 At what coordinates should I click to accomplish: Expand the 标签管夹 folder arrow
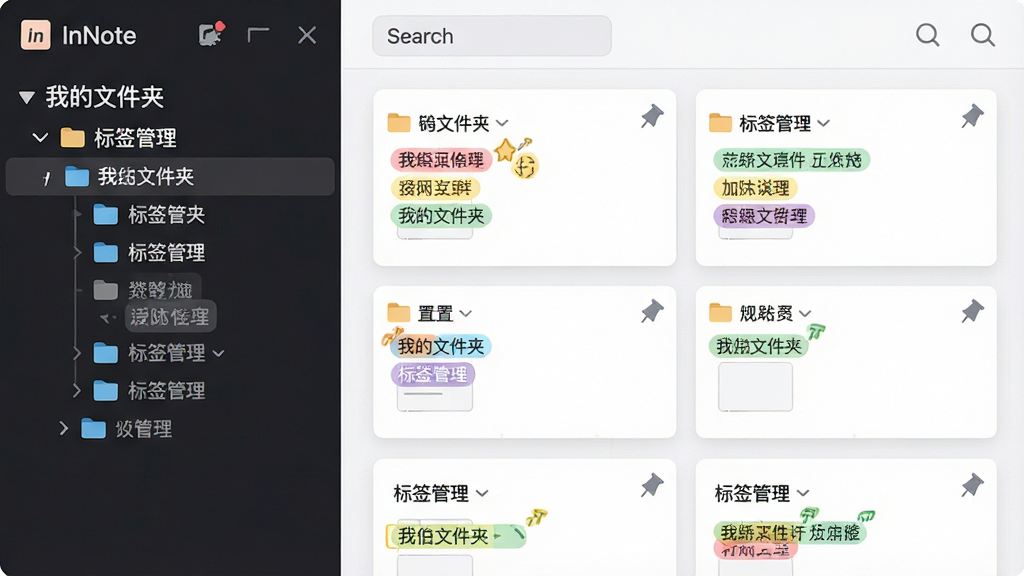point(77,214)
